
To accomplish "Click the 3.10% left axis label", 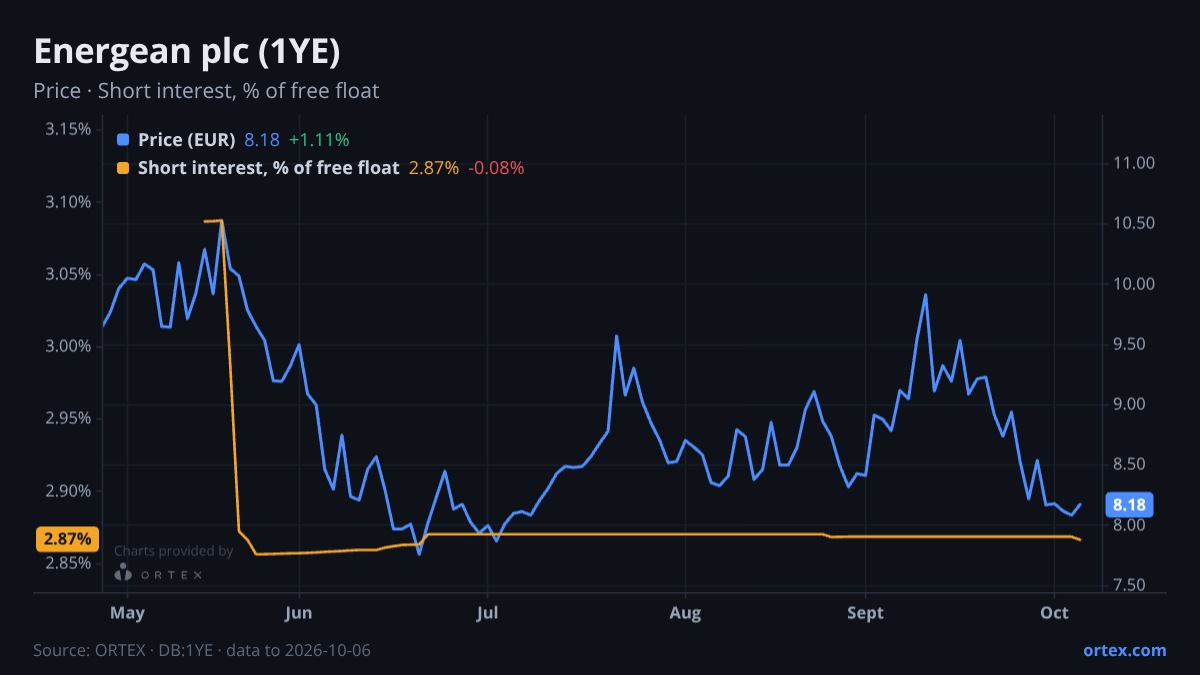I will coord(68,202).
